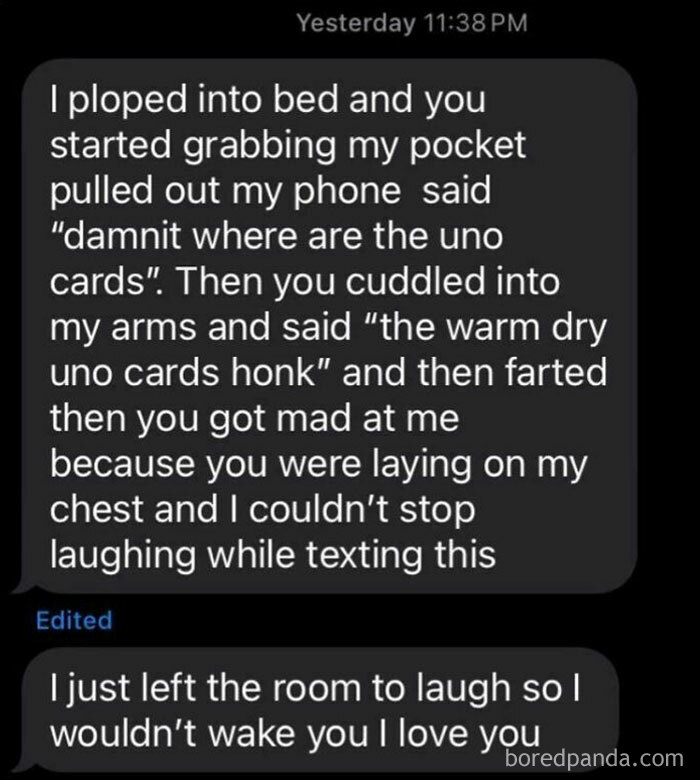Viewport: 700px width, 780px height.
Task: Click the line "then you got mad at me"
Action: tap(254, 419)
